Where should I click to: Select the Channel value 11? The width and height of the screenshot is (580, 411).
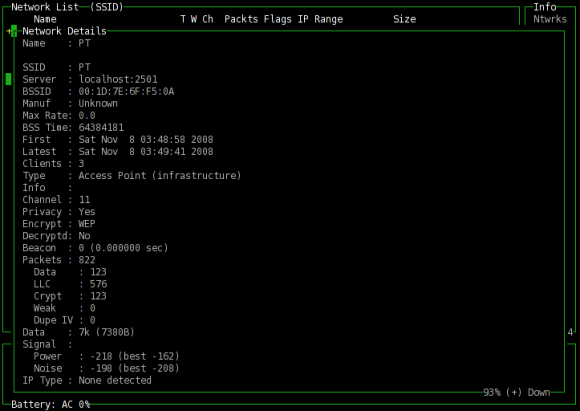click(85, 200)
